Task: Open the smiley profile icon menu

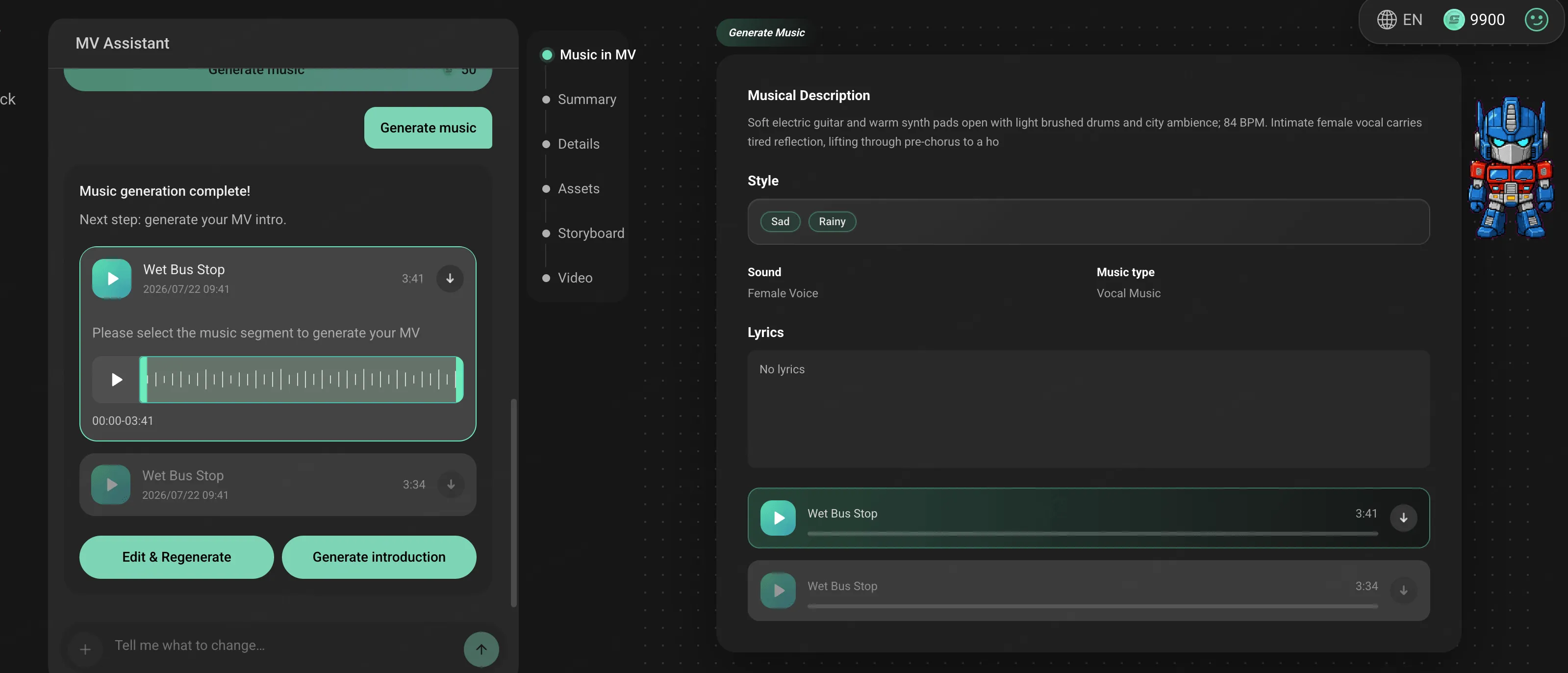Action: (1536, 20)
